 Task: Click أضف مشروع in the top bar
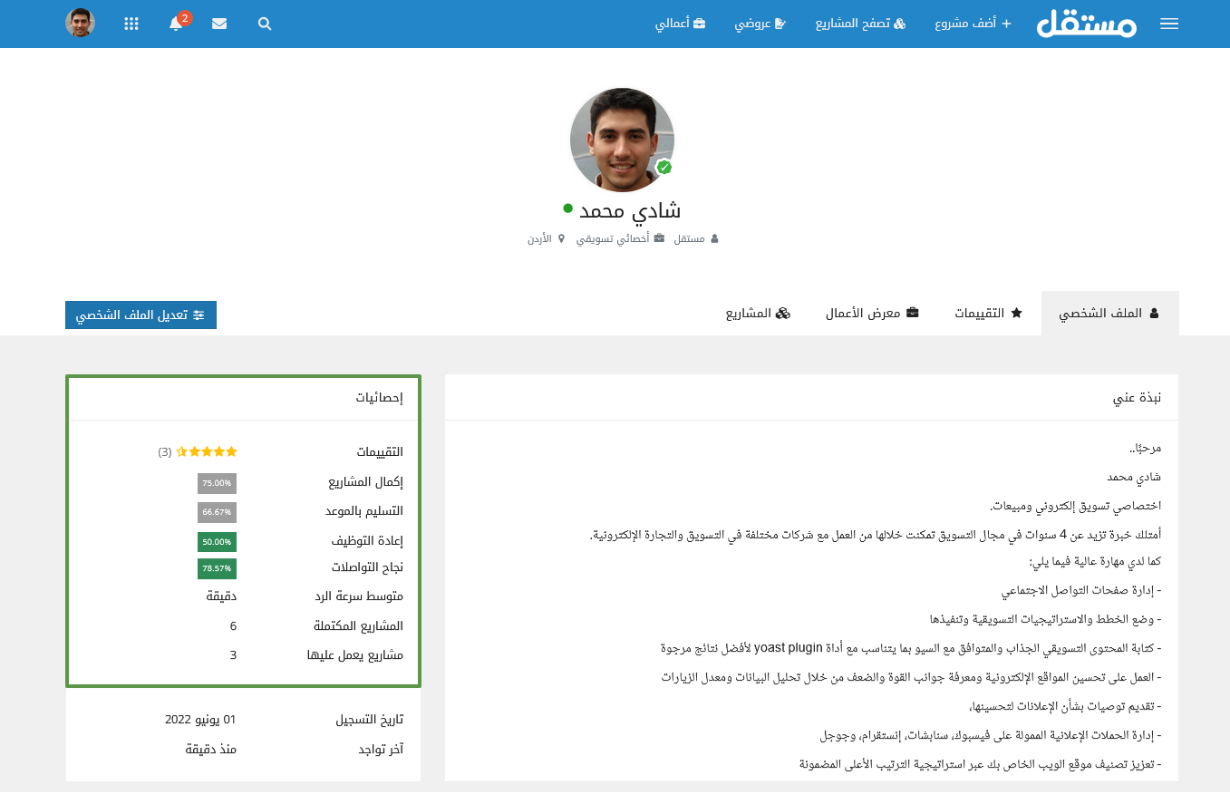pos(973,24)
